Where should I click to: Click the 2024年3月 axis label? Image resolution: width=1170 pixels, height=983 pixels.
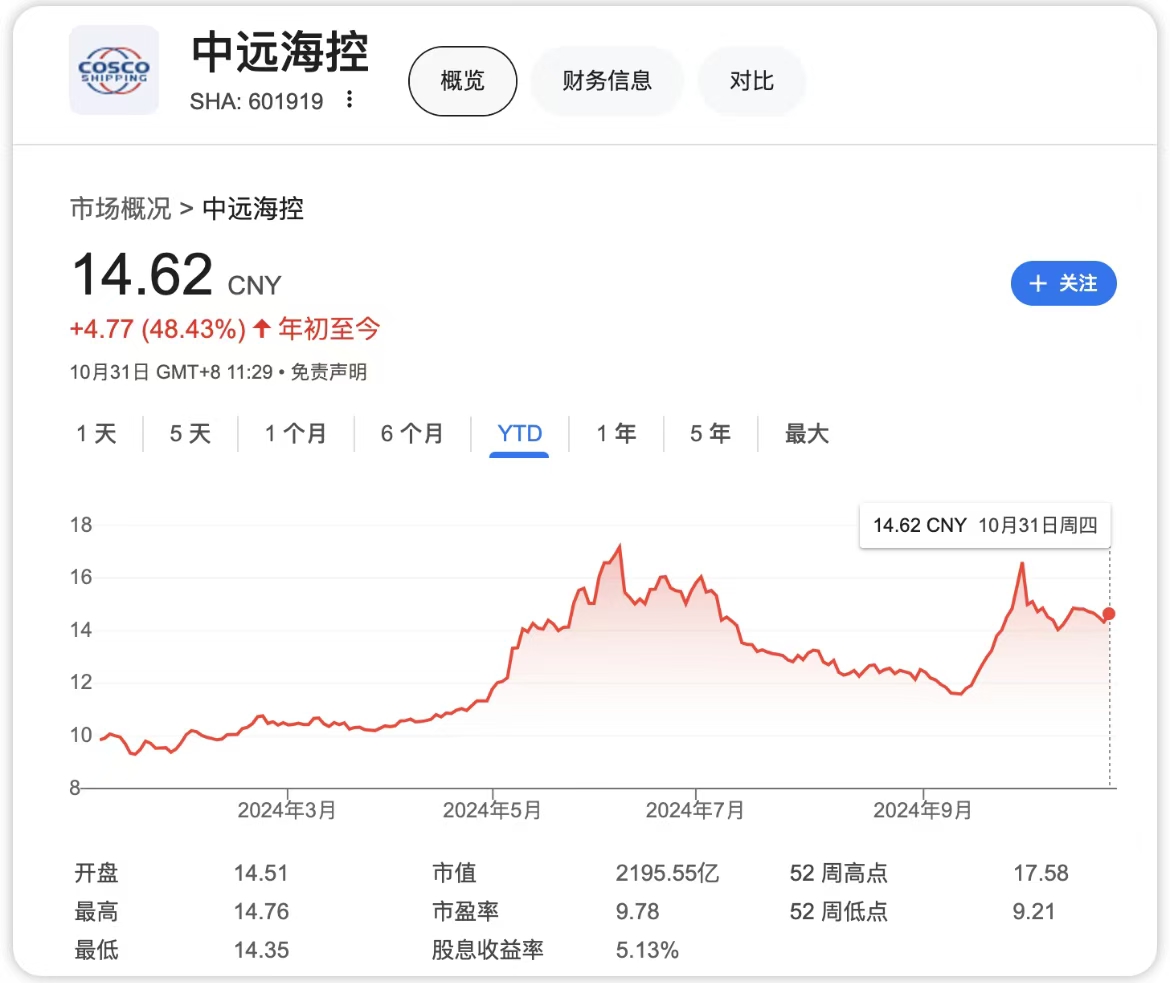[287, 810]
